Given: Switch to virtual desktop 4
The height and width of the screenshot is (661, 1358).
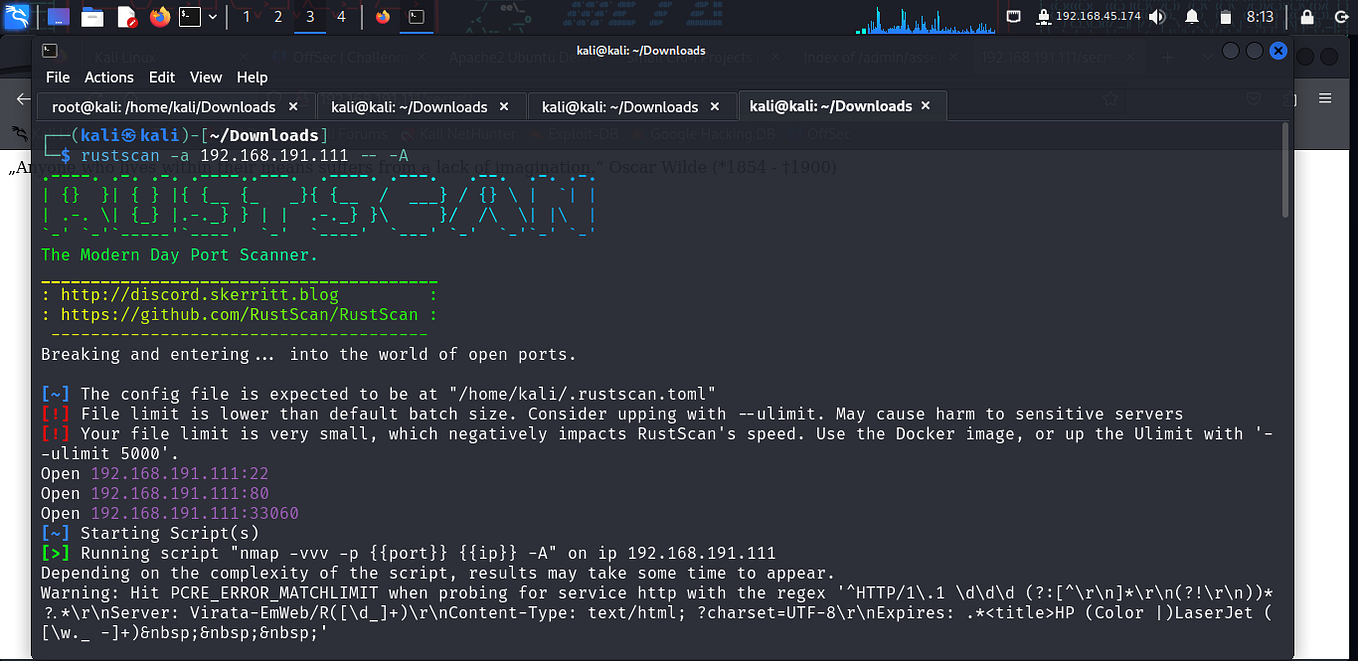Looking at the screenshot, I should click(x=341, y=16).
